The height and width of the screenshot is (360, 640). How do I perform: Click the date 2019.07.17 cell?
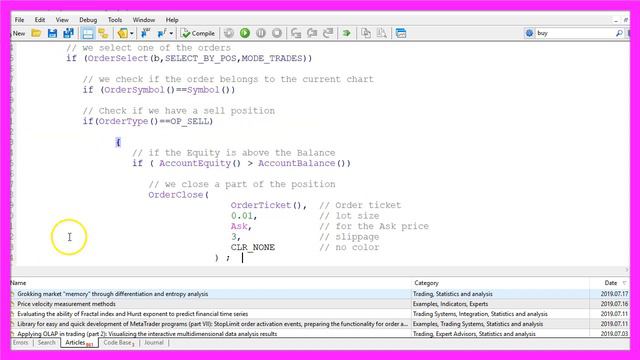[x=614, y=294]
